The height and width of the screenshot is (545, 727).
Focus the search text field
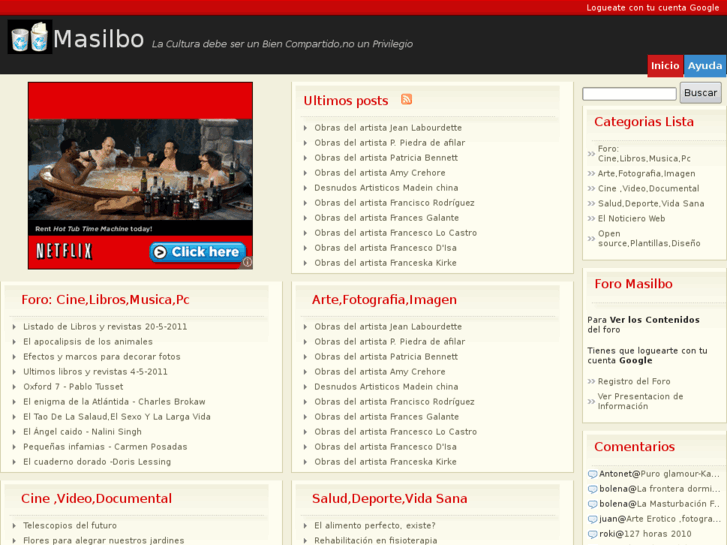[629, 94]
